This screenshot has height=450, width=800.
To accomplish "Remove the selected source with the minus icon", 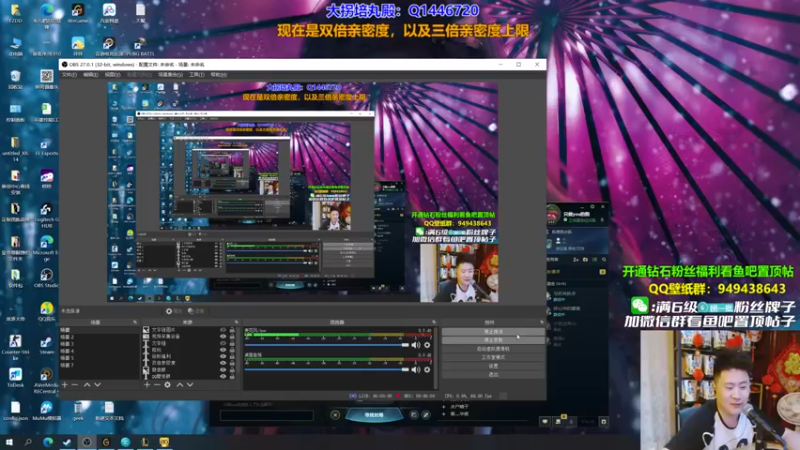I will click(x=157, y=385).
